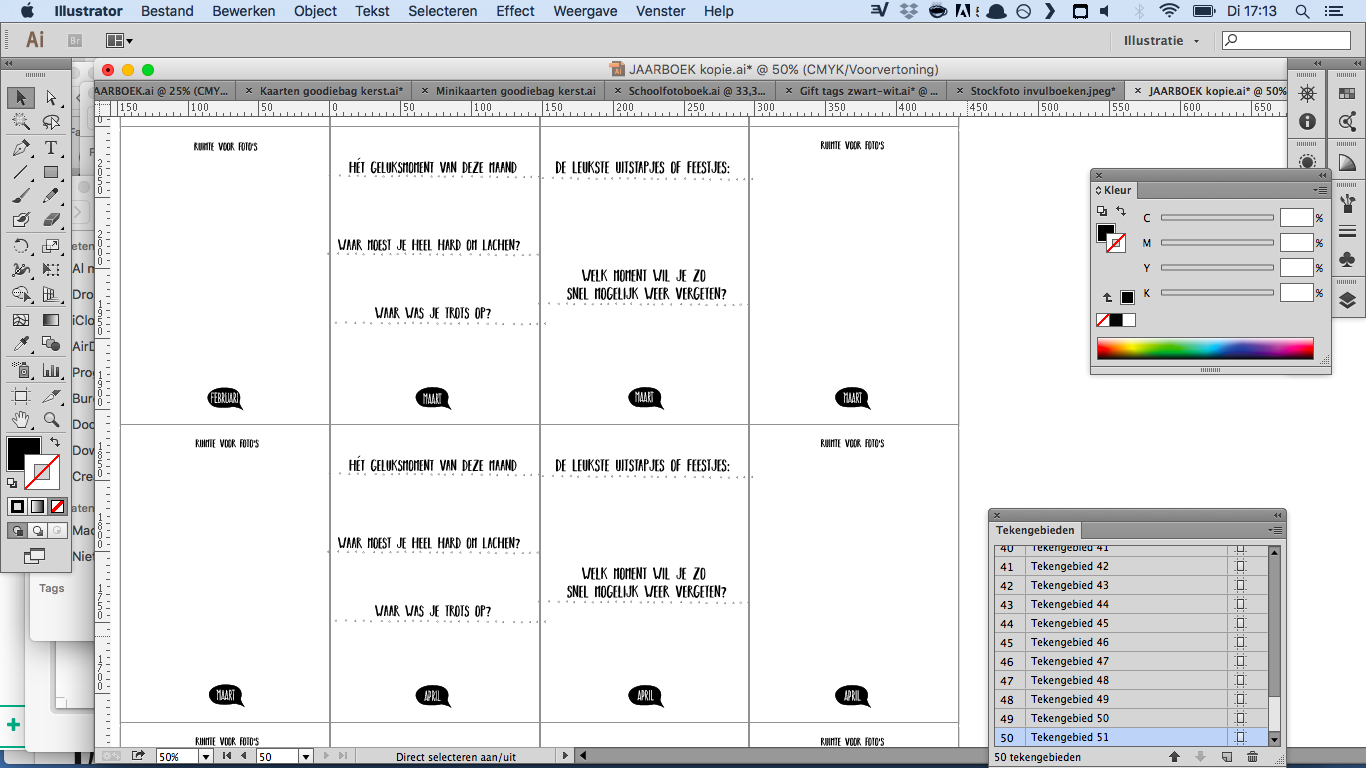This screenshot has width=1366, height=768.
Task: Open the Navigator panel from dock
Action: click(x=1307, y=94)
